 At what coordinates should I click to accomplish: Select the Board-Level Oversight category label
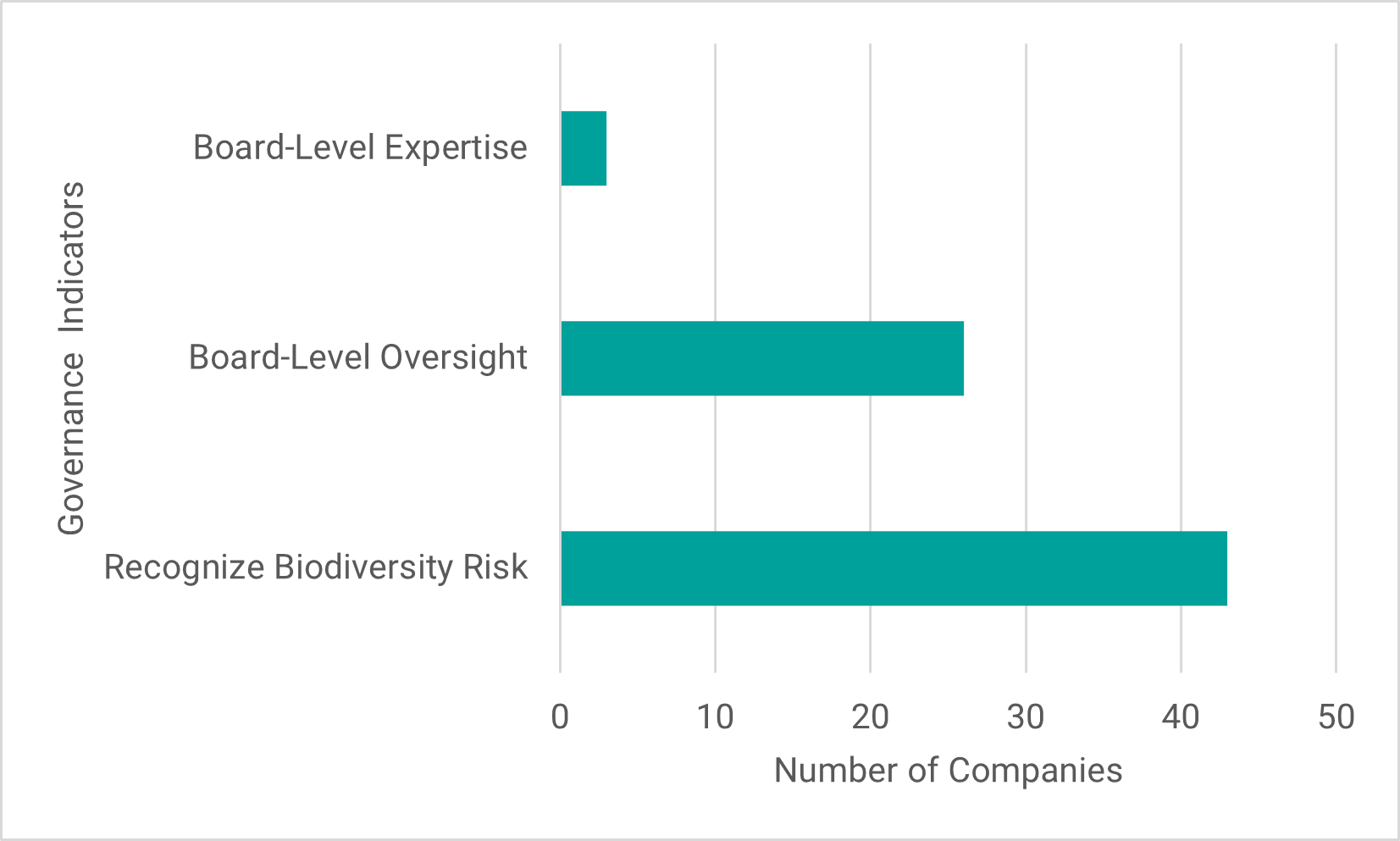[x=357, y=357]
